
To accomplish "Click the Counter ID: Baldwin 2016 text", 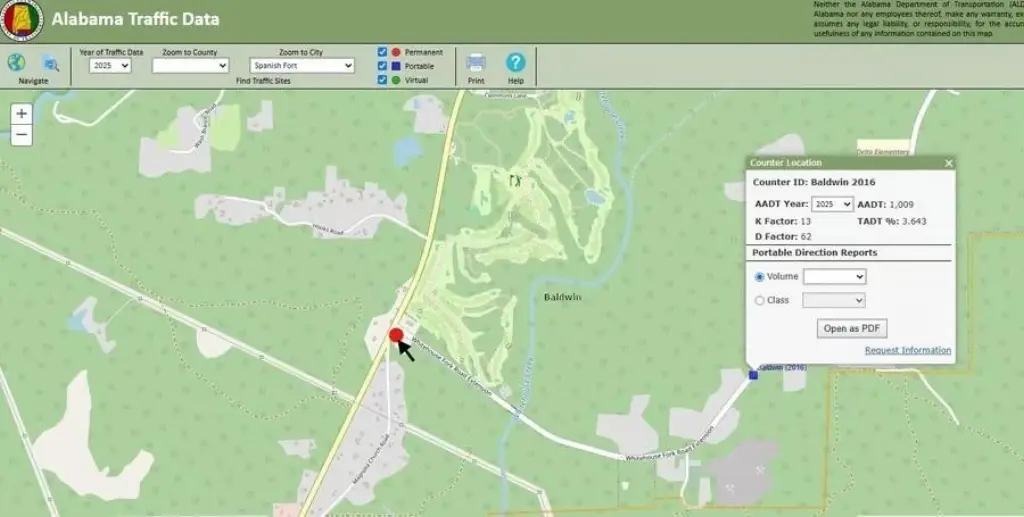I will point(814,182).
